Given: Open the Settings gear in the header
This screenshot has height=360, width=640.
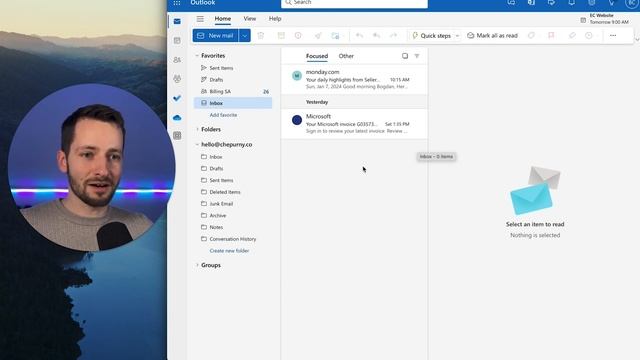Looking at the screenshot, I should coord(591,3).
